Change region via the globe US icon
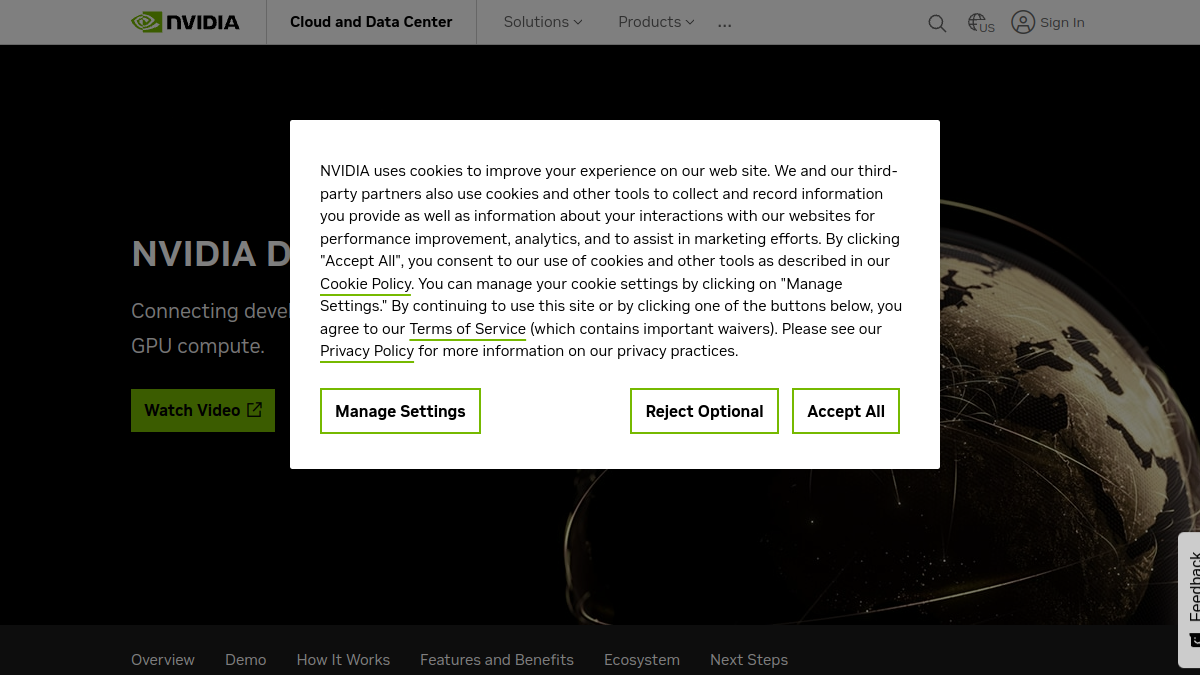The image size is (1200, 675). click(x=981, y=23)
